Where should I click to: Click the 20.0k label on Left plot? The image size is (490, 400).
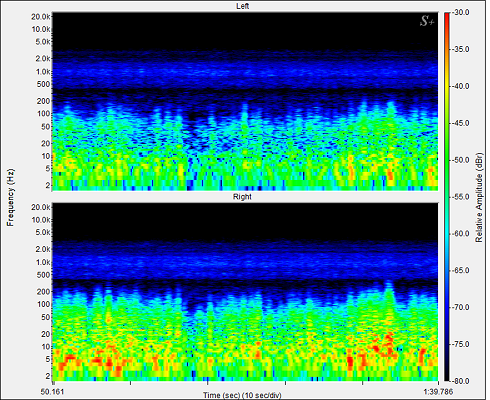click(41, 16)
